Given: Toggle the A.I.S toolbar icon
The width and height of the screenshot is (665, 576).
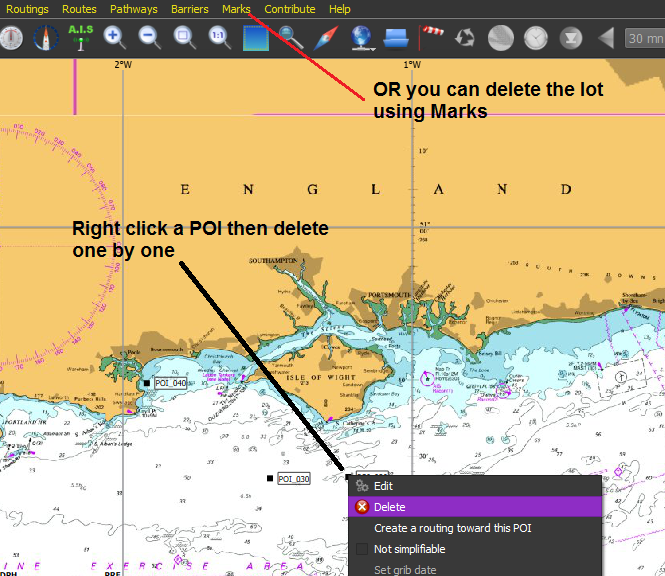Looking at the screenshot, I should 81,38.
